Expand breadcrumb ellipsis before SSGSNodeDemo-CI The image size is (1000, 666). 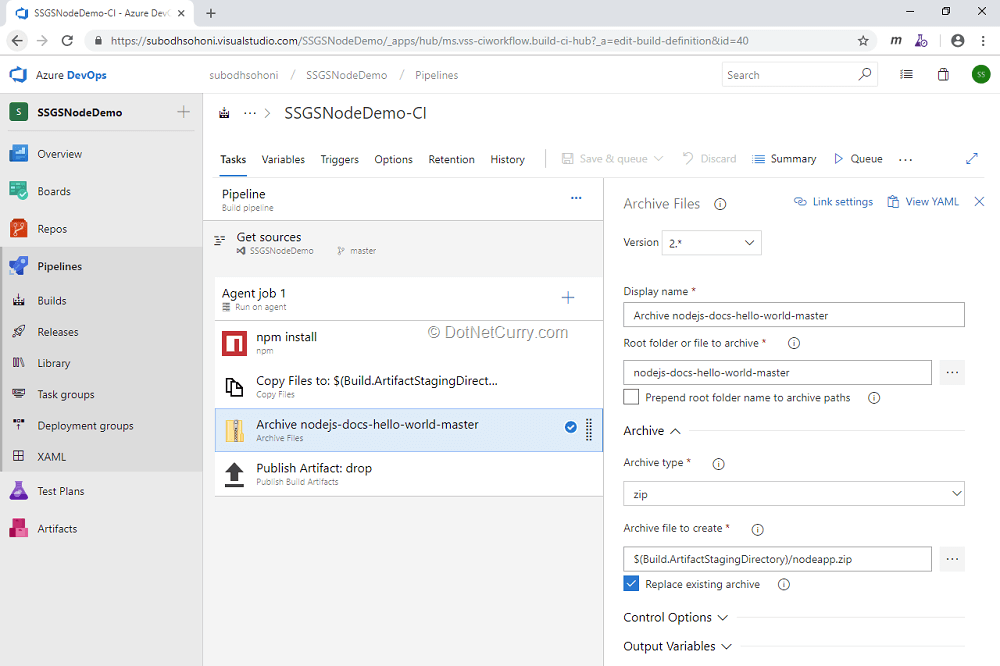250,114
